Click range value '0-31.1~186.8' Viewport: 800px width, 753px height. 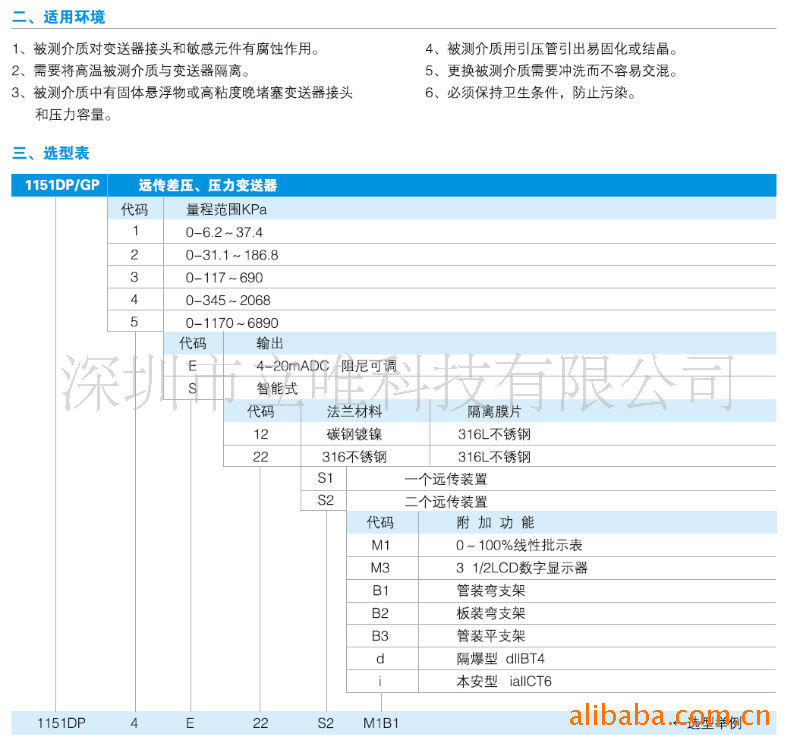232,255
